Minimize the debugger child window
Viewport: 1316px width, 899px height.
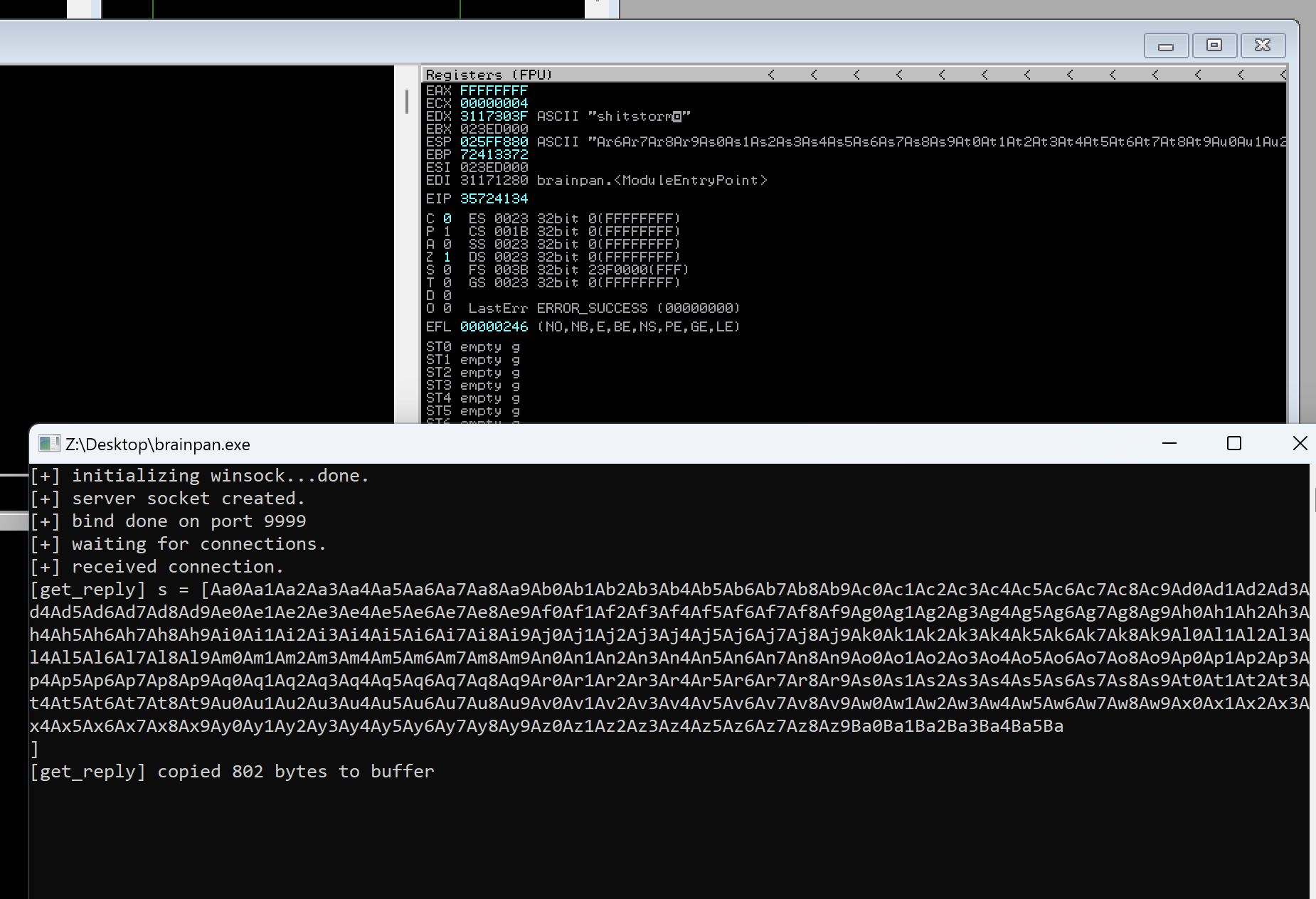point(1165,46)
